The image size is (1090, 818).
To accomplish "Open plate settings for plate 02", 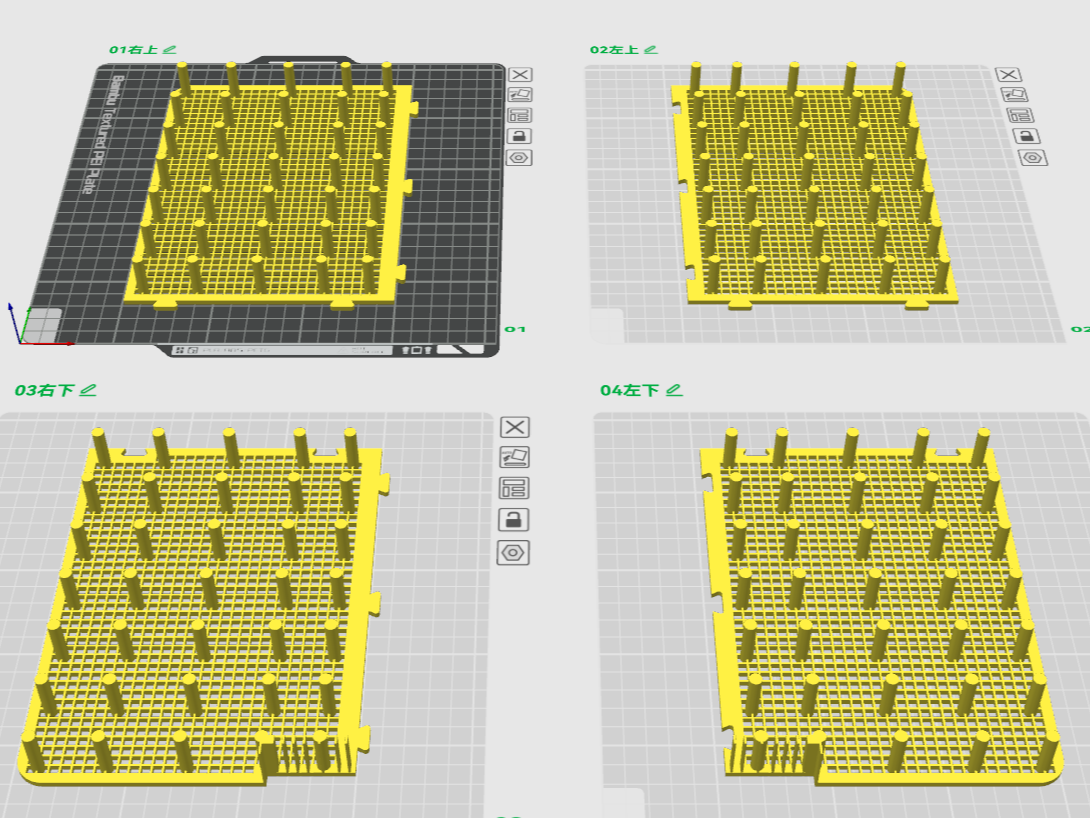I will point(1033,158).
